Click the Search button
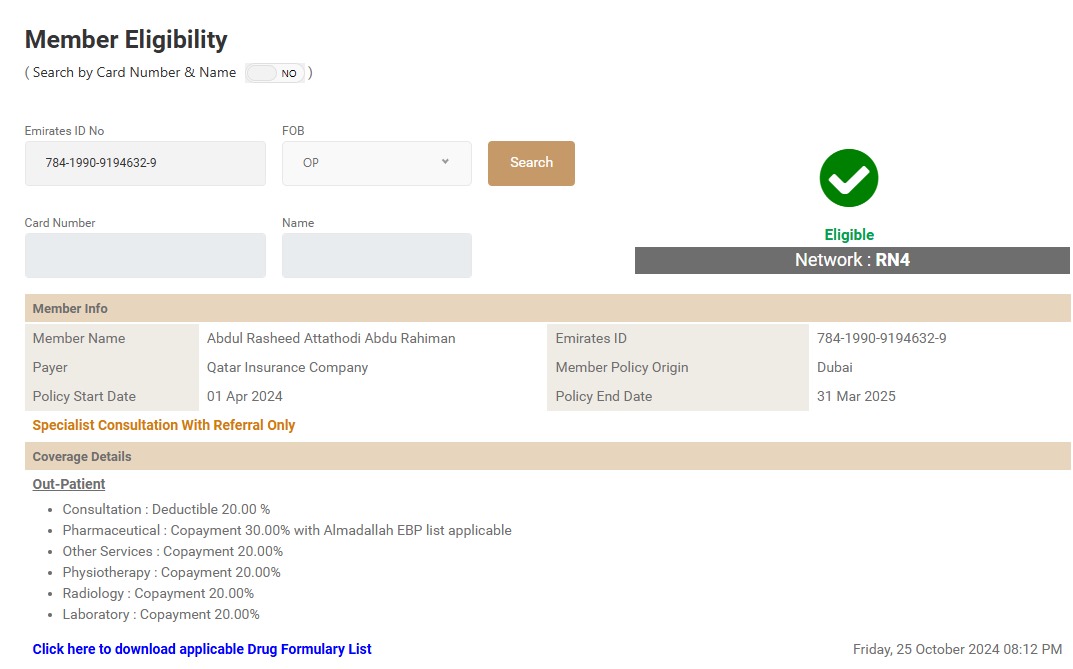The image size is (1073, 669). (531, 163)
